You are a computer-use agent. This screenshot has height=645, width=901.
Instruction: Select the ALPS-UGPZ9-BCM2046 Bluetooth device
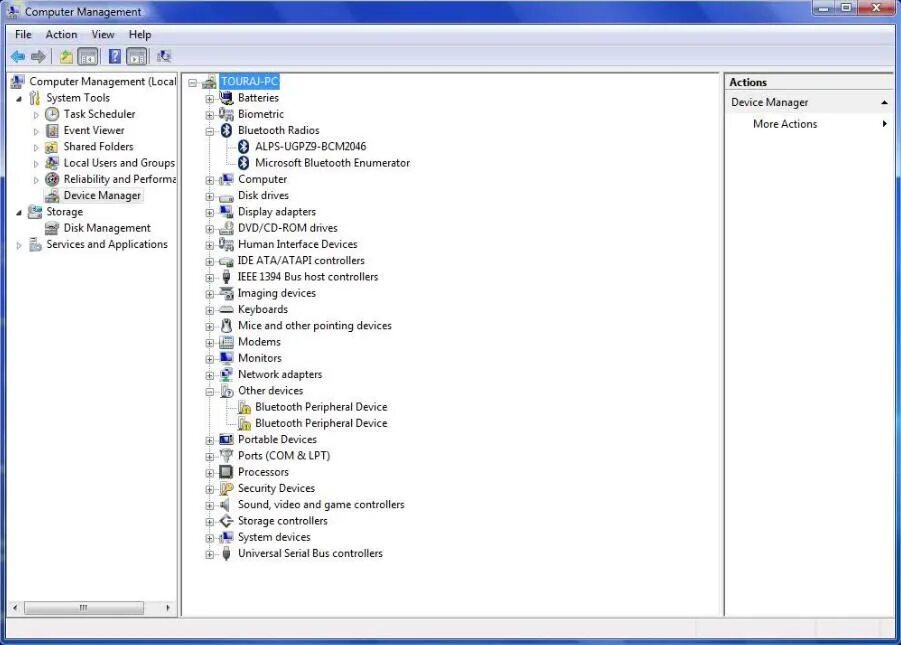311,146
